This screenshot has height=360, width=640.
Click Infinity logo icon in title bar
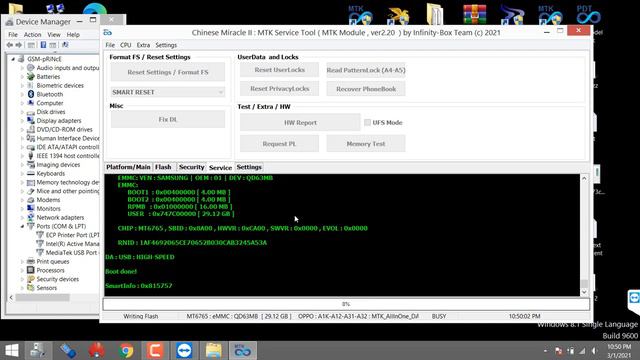108,32
